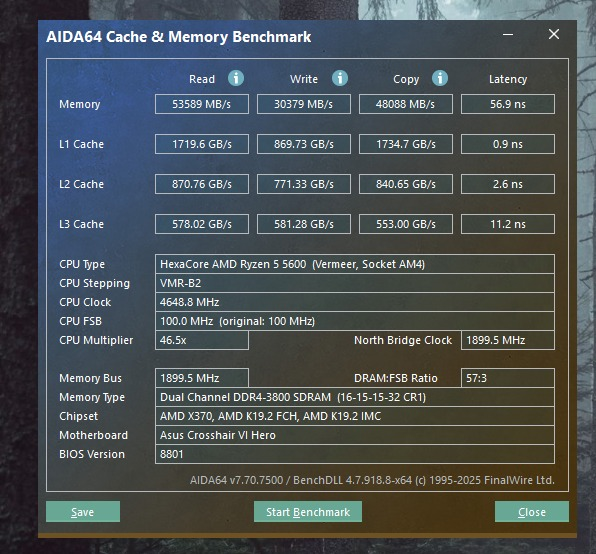596x554 pixels.
Task: Click the Memory row label
Action: [x=79, y=104]
